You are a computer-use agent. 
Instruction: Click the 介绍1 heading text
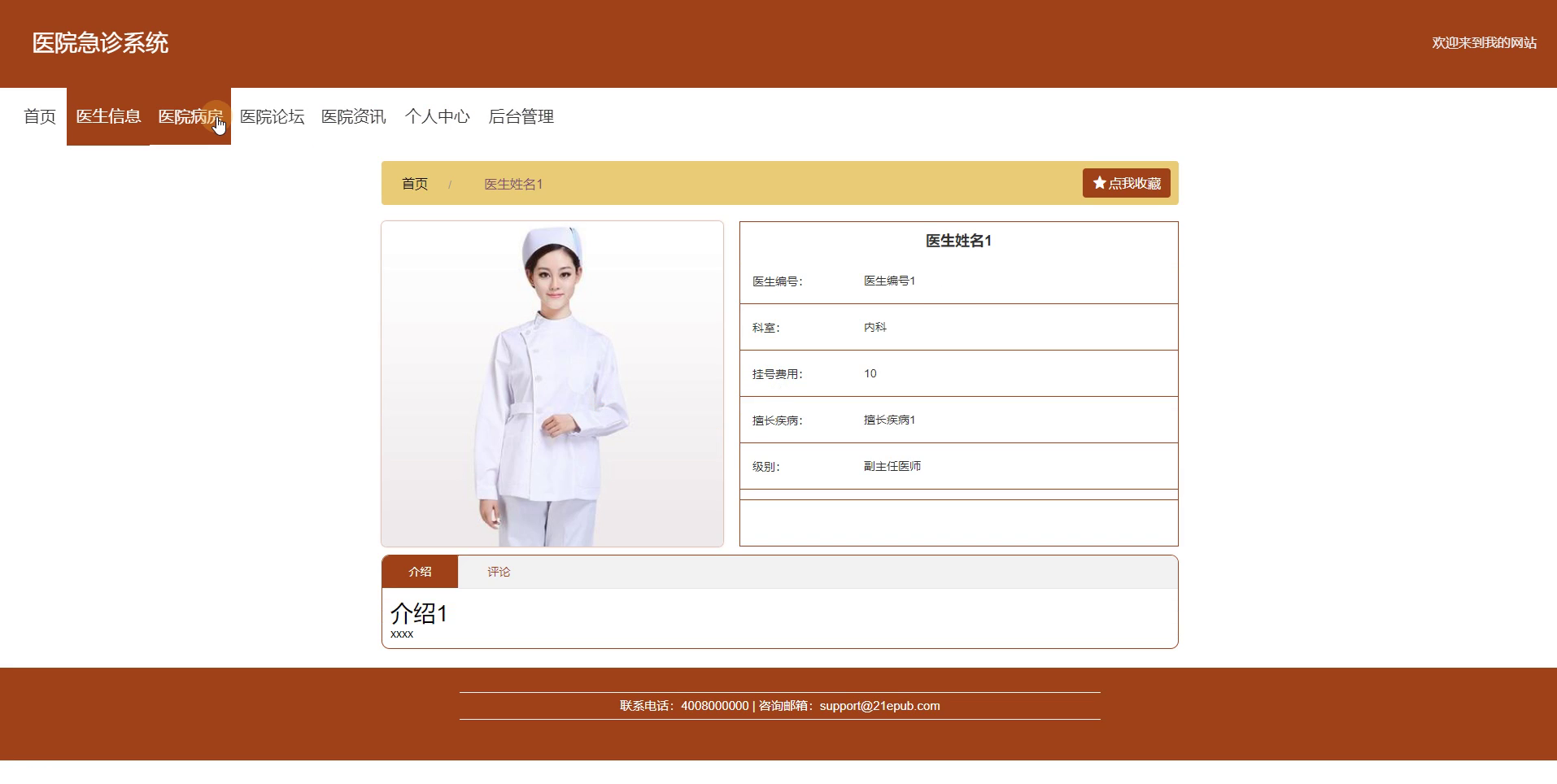pyautogui.click(x=419, y=612)
